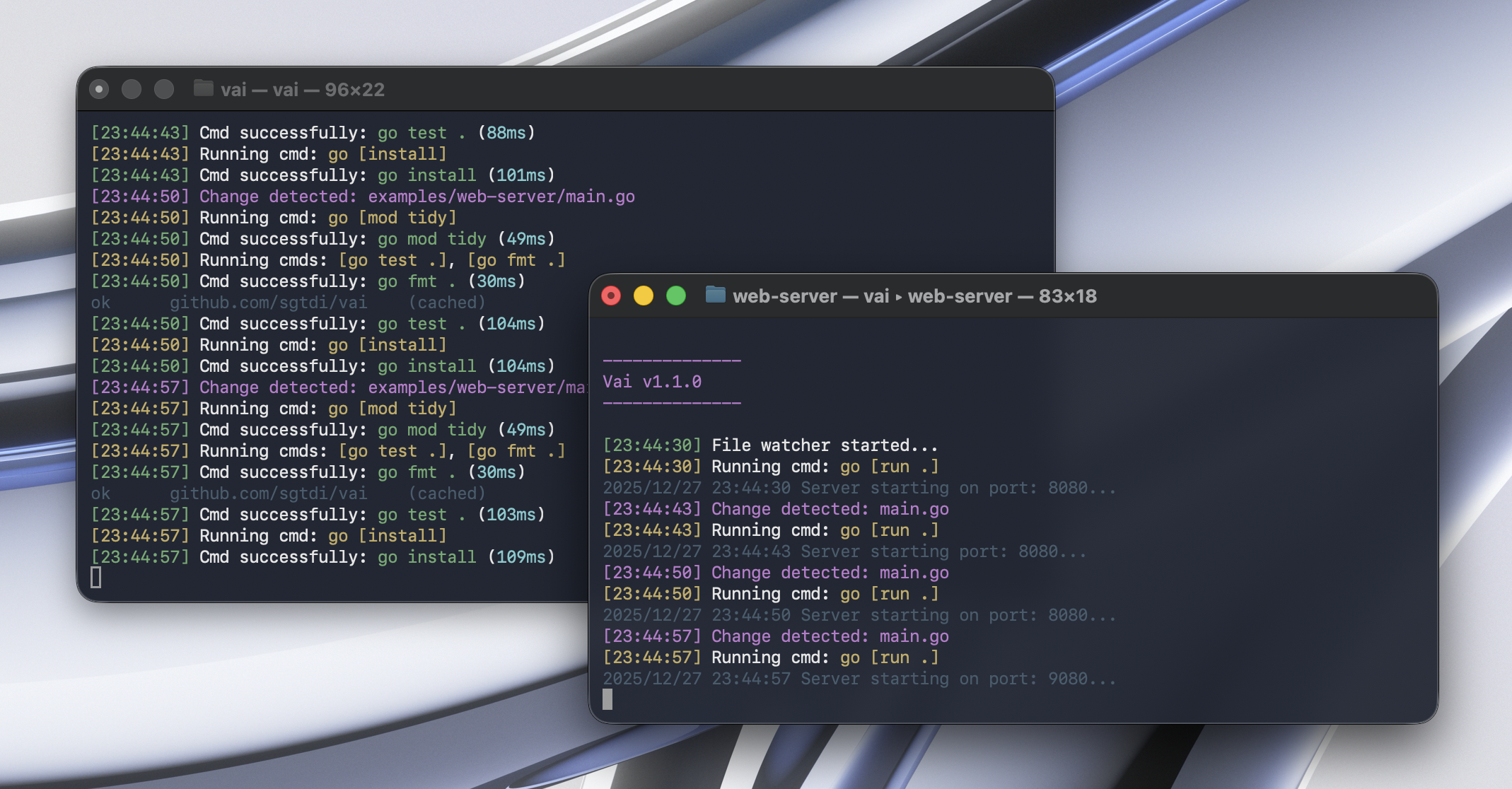The width and height of the screenshot is (1512, 789).
Task: Click the third dimmed traffic light on the vai window
Action: coord(164,90)
